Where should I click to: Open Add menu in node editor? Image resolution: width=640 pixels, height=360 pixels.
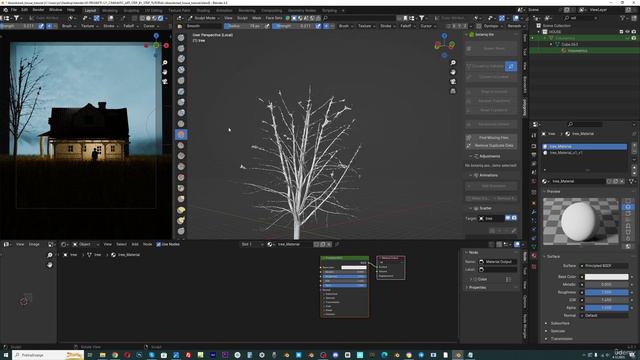point(135,244)
